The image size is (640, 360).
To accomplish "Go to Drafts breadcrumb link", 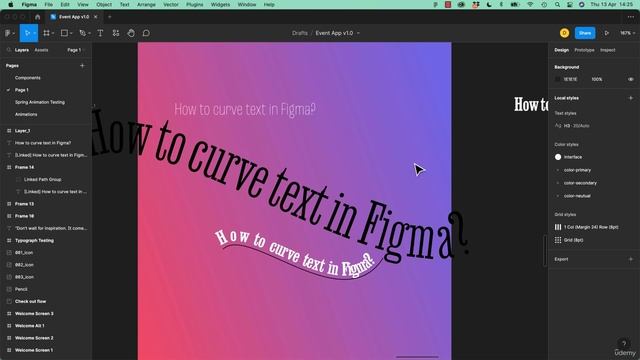I will 300,33.
